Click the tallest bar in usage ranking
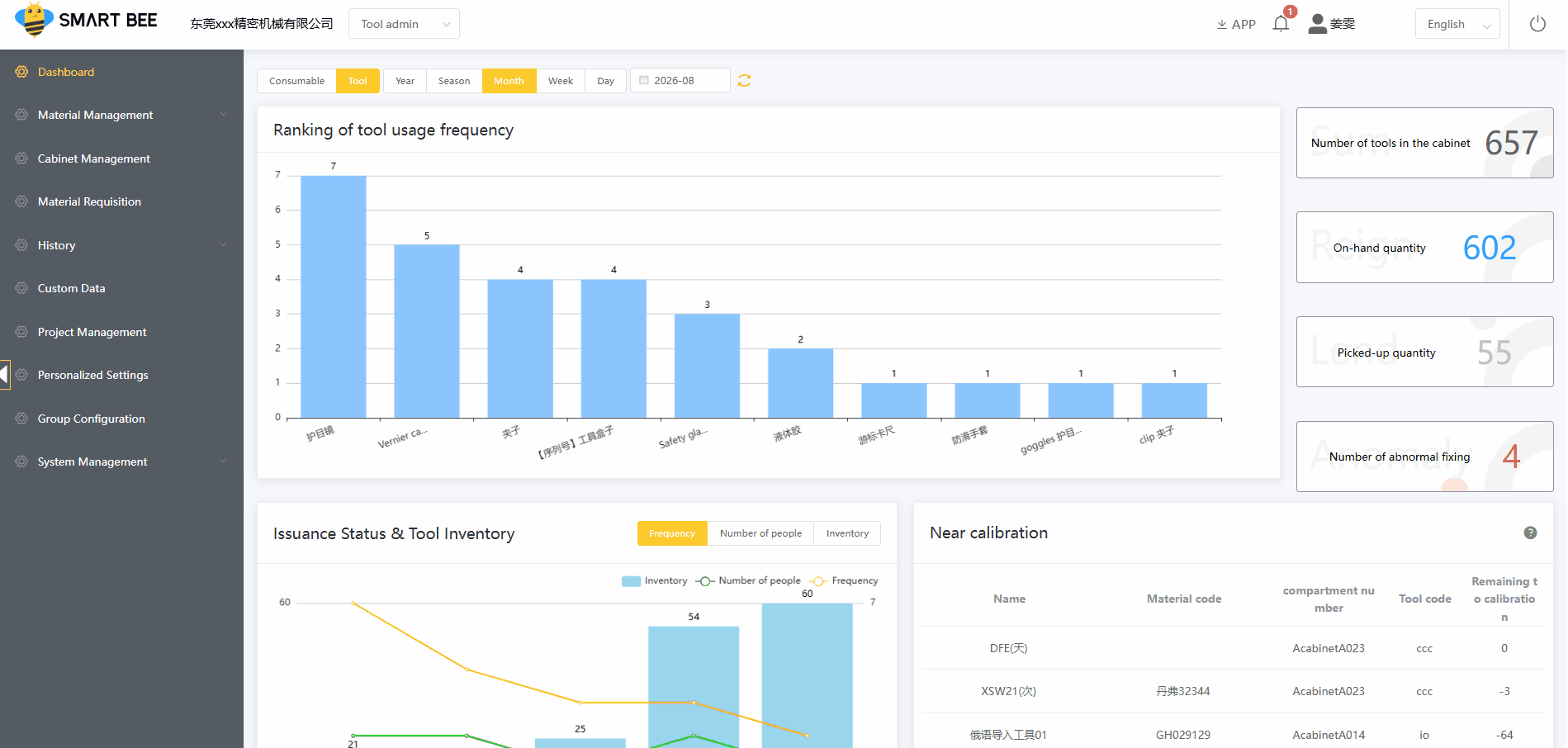The height and width of the screenshot is (748, 1568). tap(334, 296)
